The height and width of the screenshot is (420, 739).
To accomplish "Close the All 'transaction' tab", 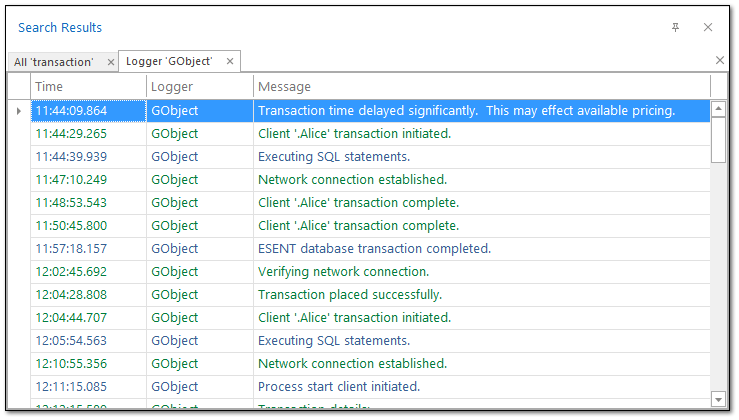I will click(x=111, y=62).
